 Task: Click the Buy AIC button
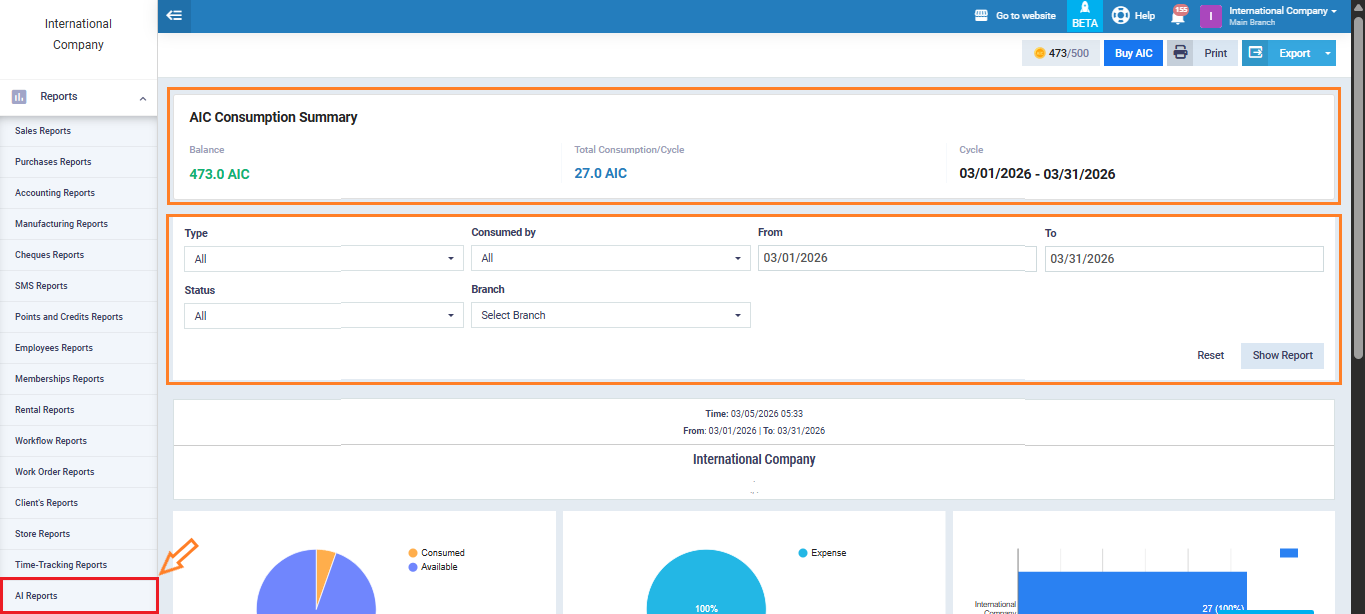(x=1133, y=53)
